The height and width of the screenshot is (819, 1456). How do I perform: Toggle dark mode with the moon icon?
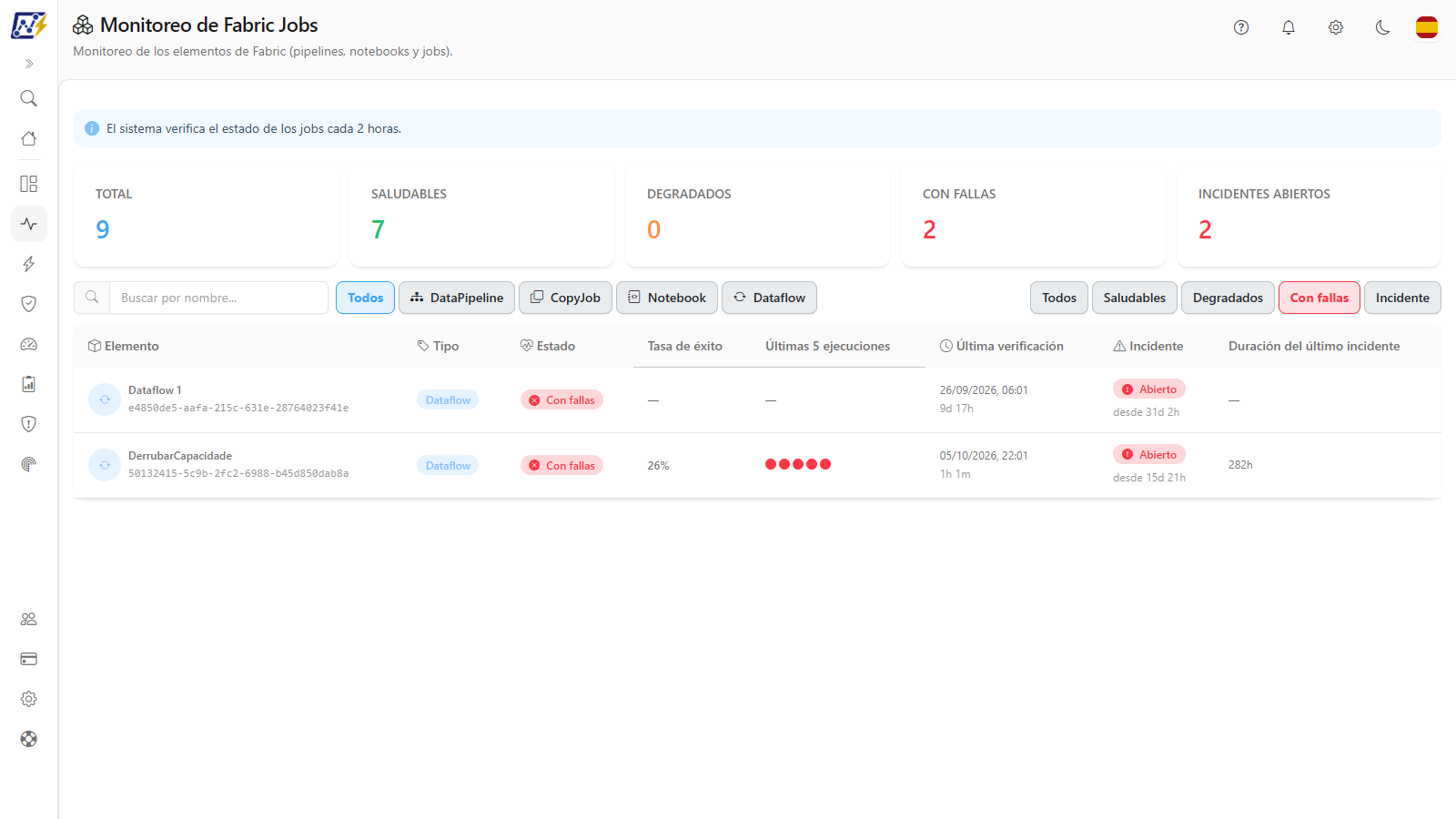click(1383, 27)
